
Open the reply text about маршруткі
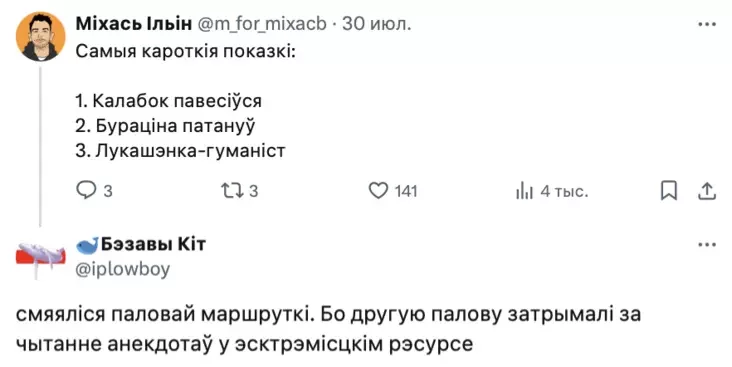point(328,329)
